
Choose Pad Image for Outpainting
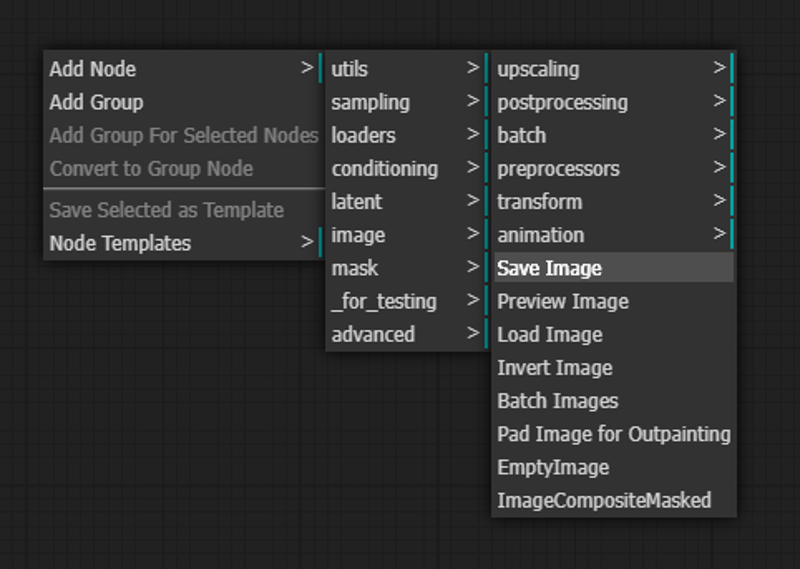tap(614, 434)
